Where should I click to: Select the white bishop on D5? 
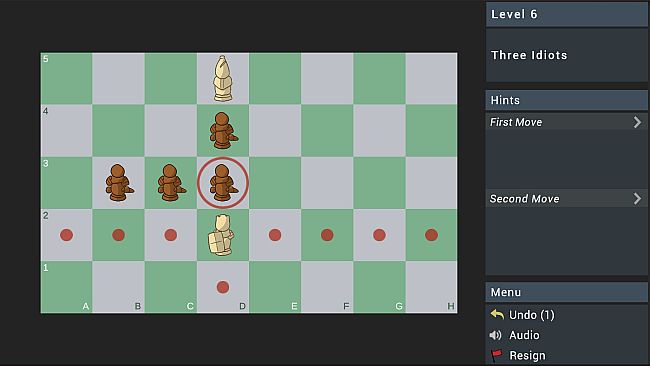tap(223, 78)
